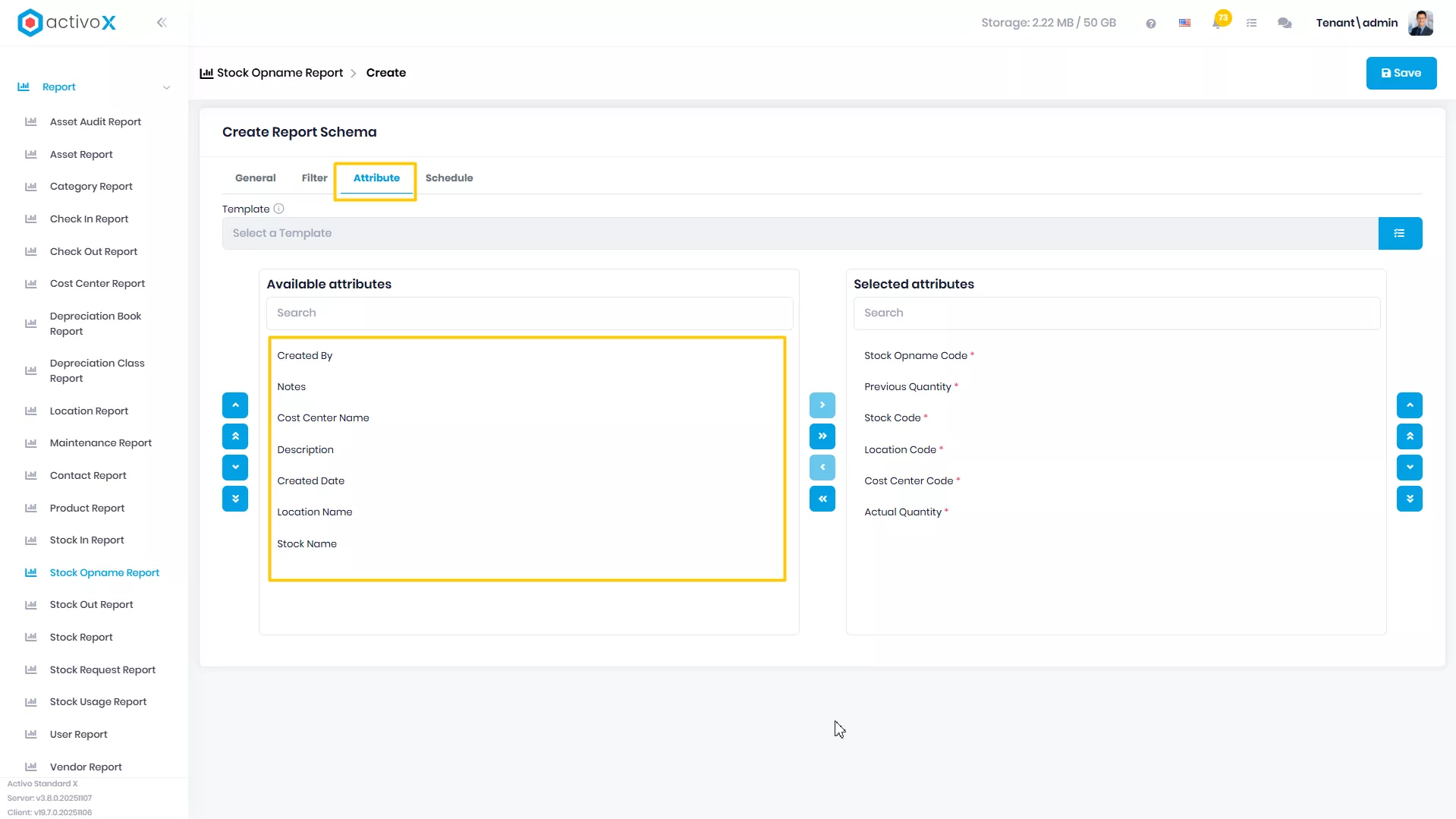Image resolution: width=1456 pixels, height=819 pixels.
Task: Select Description attribute
Action: point(305,450)
